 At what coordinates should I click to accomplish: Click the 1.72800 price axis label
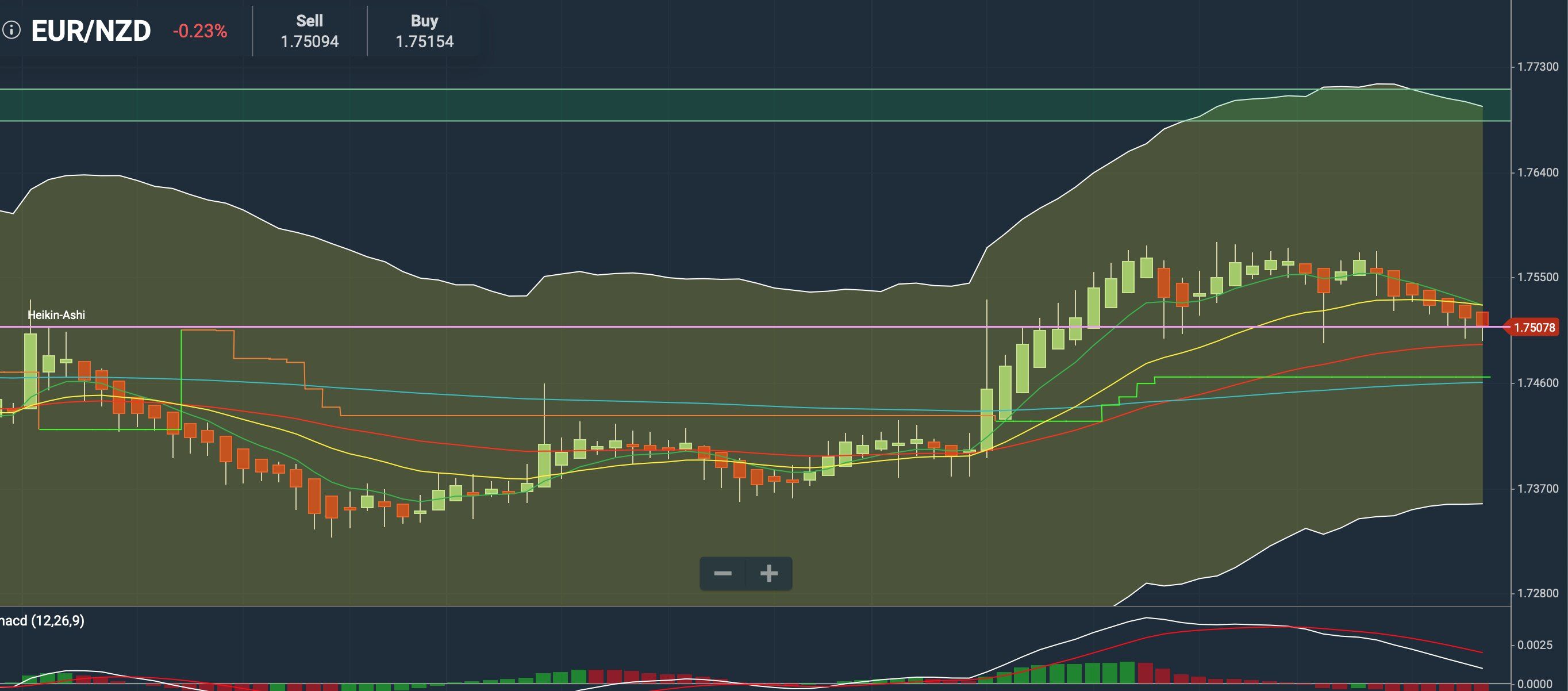pos(1538,594)
